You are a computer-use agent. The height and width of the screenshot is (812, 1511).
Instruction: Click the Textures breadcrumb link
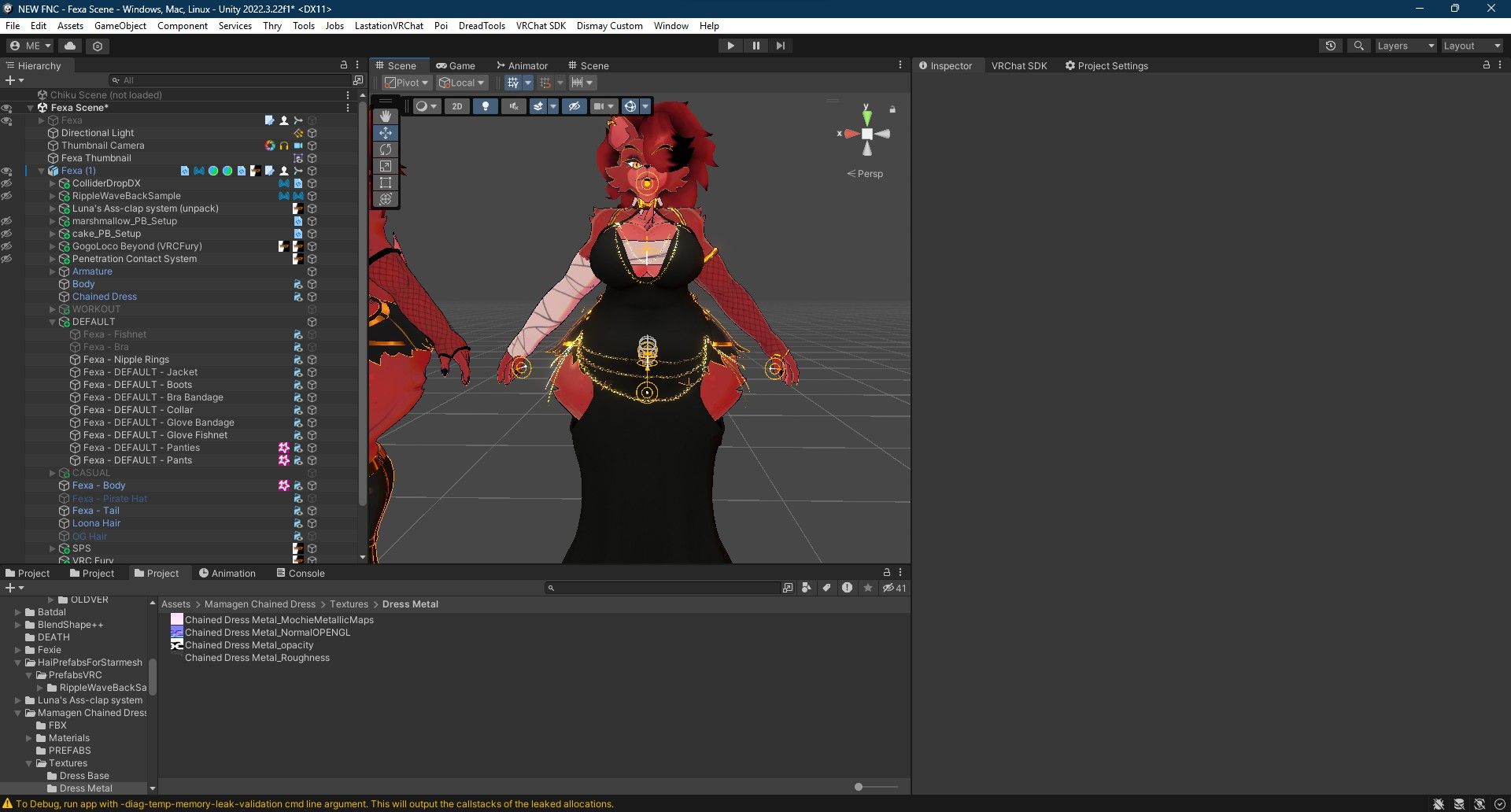pos(349,604)
